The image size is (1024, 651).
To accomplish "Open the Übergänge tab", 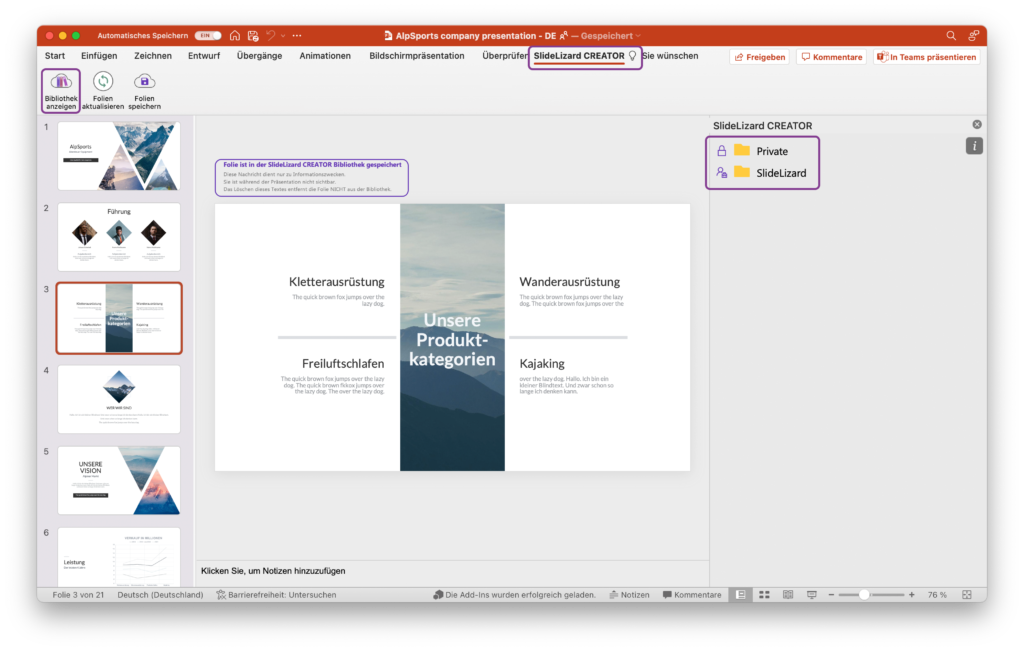I will coord(259,56).
